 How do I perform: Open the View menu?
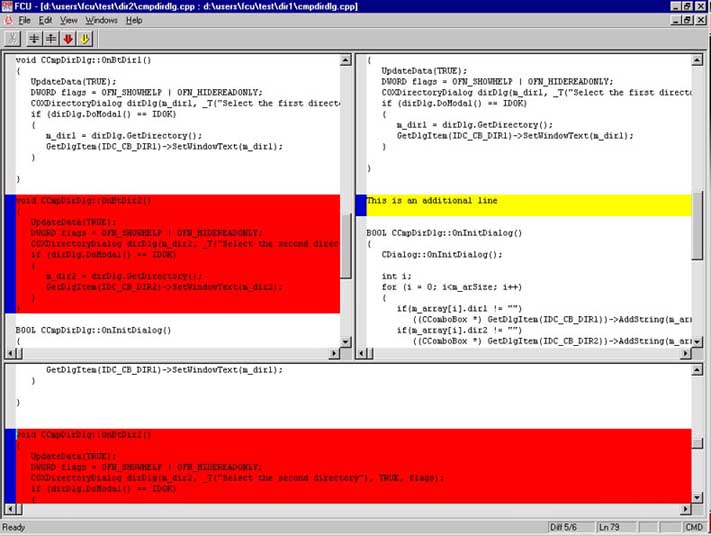pyautogui.click(x=70, y=20)
